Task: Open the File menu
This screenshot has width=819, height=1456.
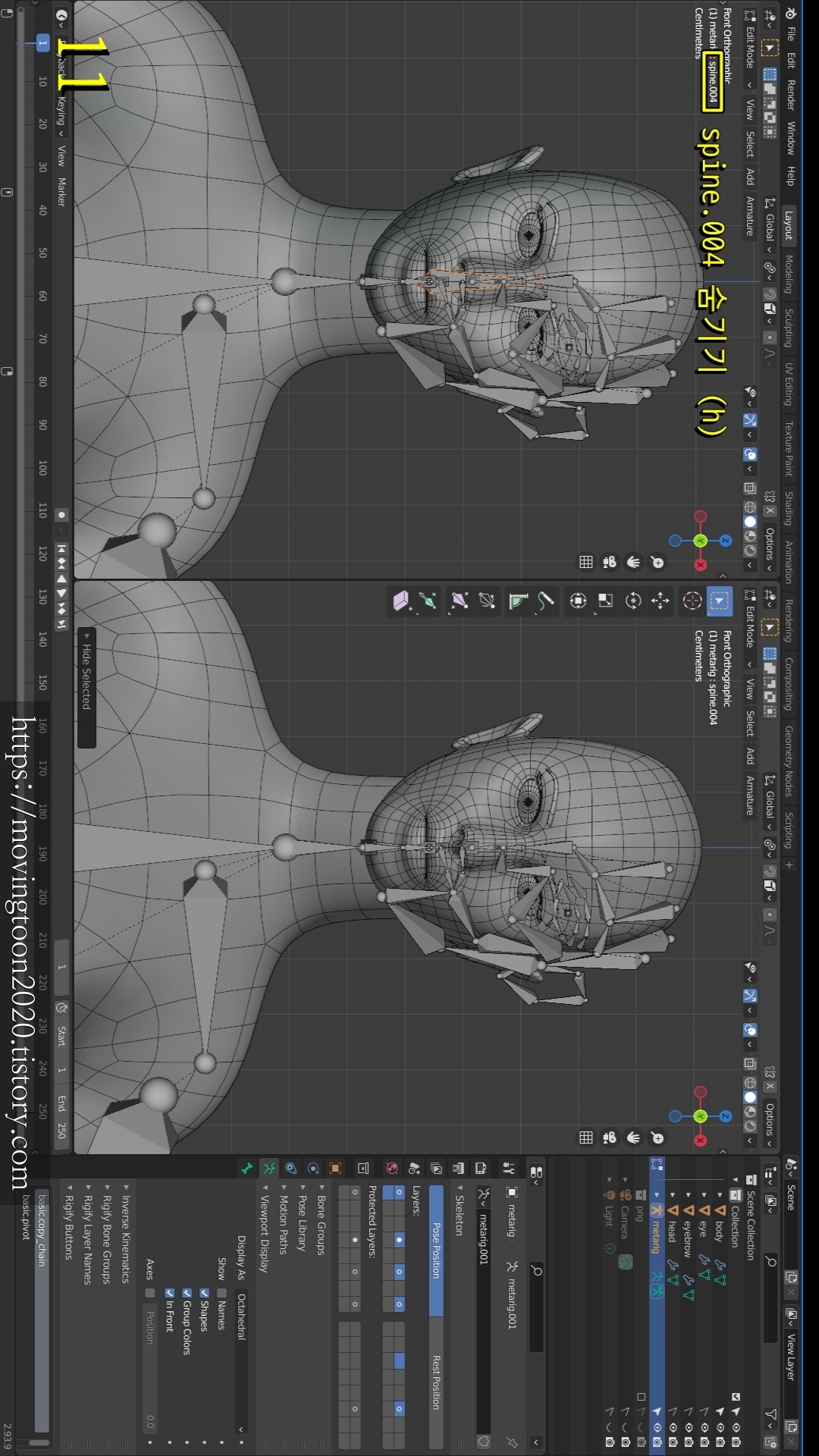Action: pyautogui.click(x=790, y=33)
